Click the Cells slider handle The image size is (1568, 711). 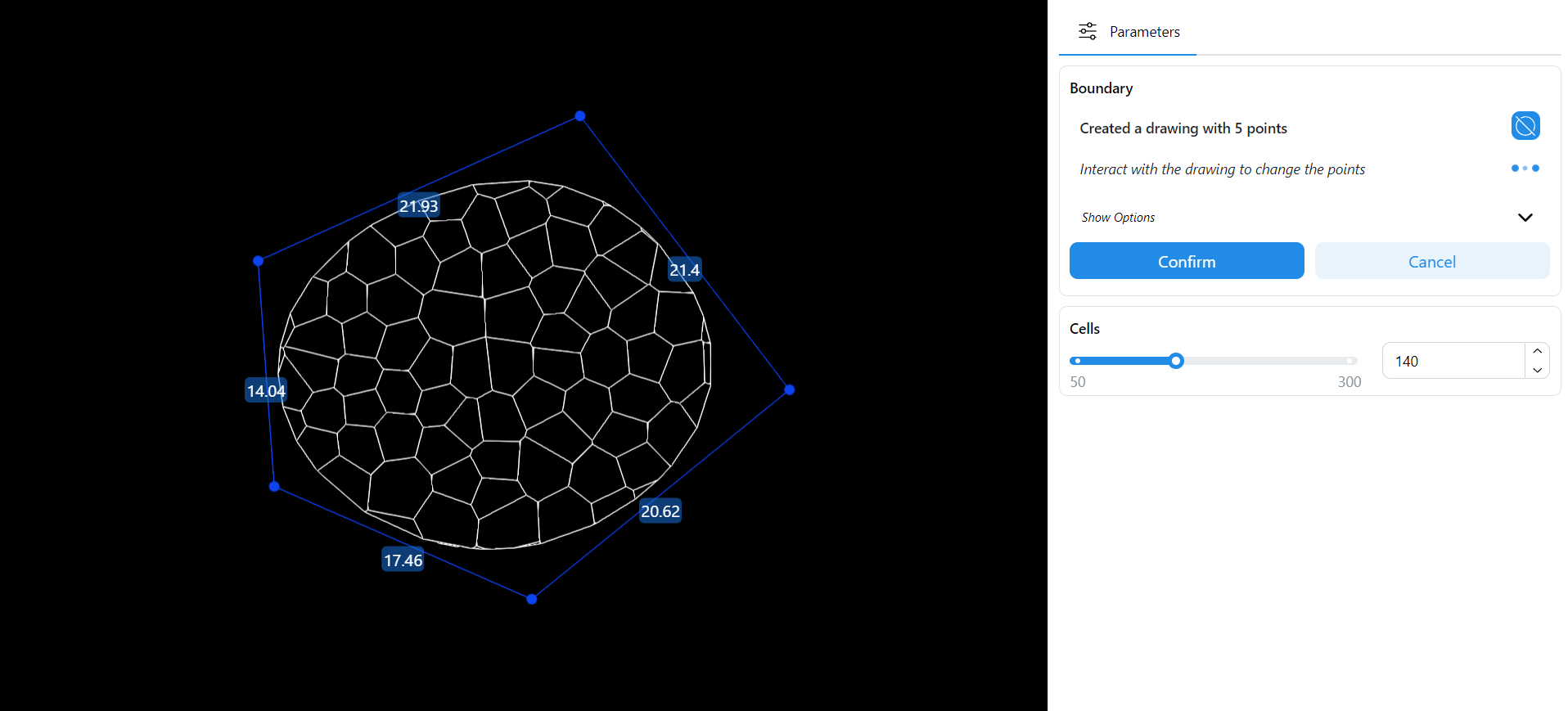pyautogui.click(x=1176, y=361)
